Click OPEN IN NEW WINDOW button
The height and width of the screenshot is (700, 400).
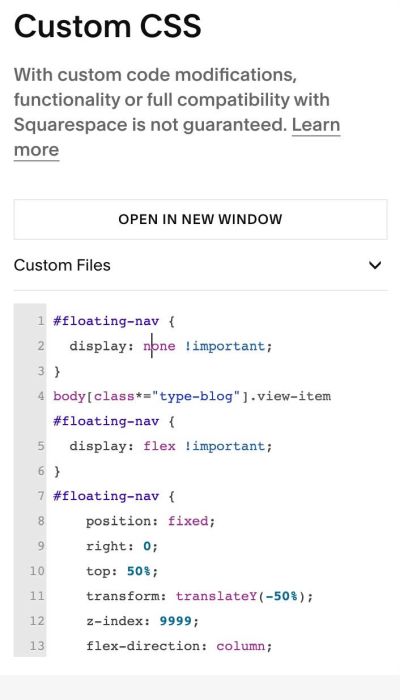[200, 219]
